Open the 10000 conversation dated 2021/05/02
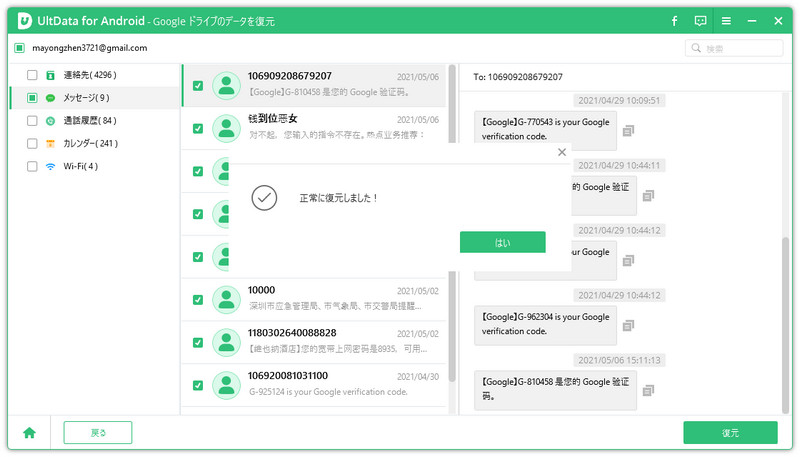 point(314,300)
